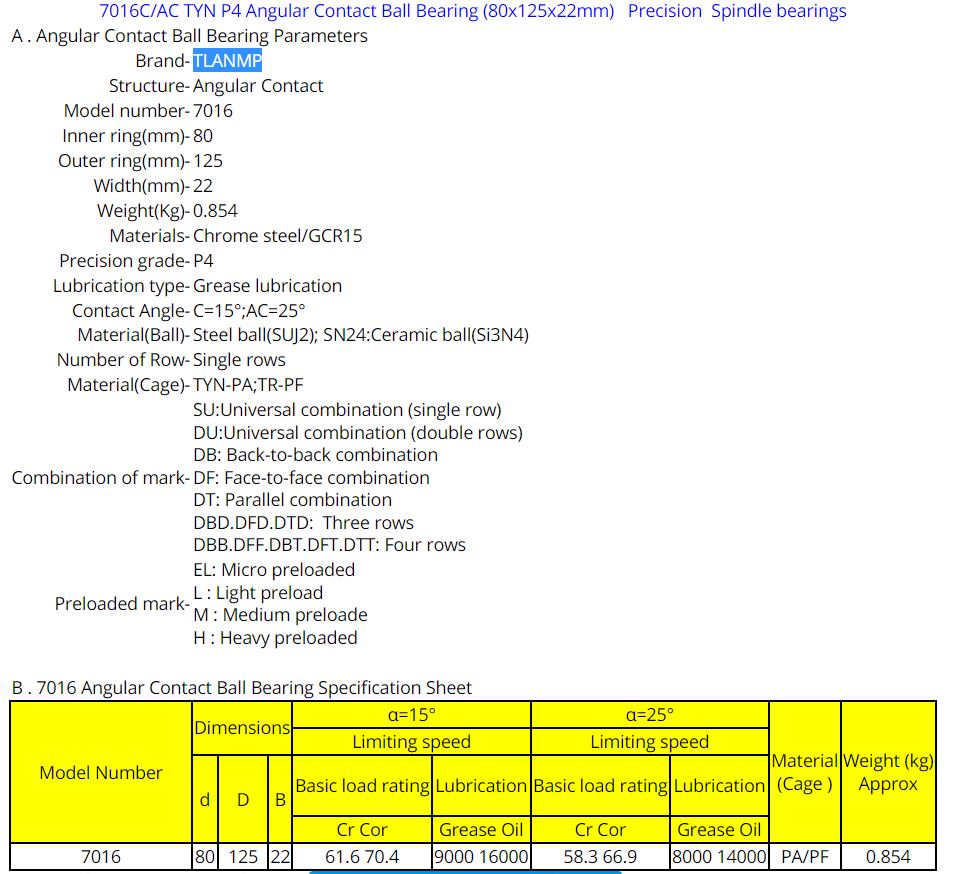Viewport: 971px width, 874px height.
Task: Click the α=15° column header
Action: (411, 715)
